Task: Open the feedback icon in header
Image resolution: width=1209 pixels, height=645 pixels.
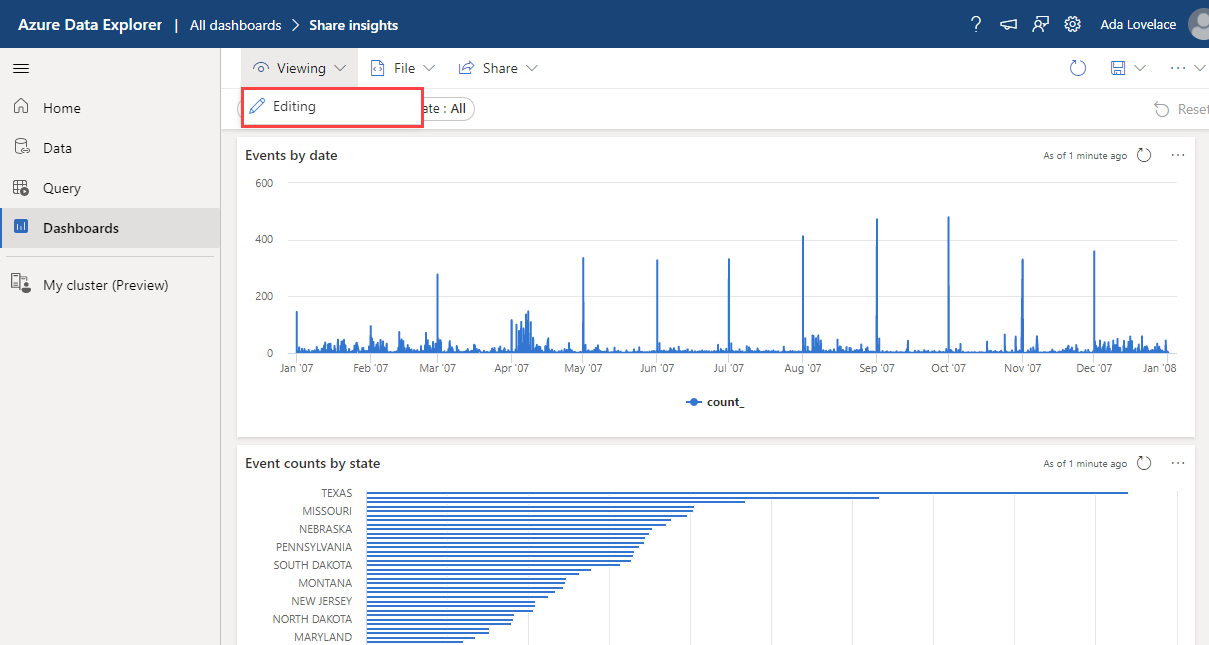Action: pyautogui.click(x=1040, y=24)
